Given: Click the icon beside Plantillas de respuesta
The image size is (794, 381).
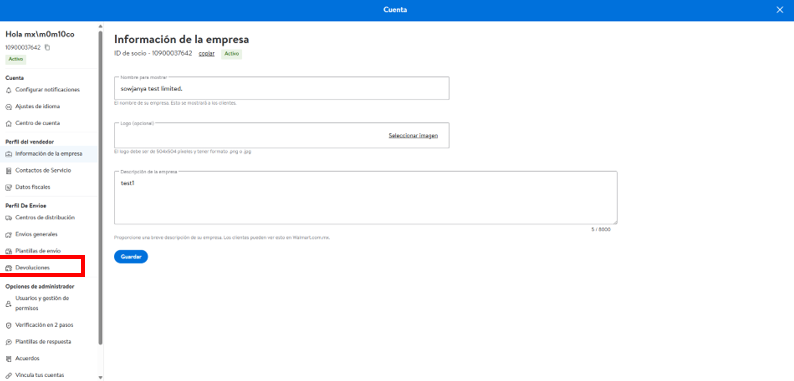Looking at the screenshot, I should pos(8,342).
